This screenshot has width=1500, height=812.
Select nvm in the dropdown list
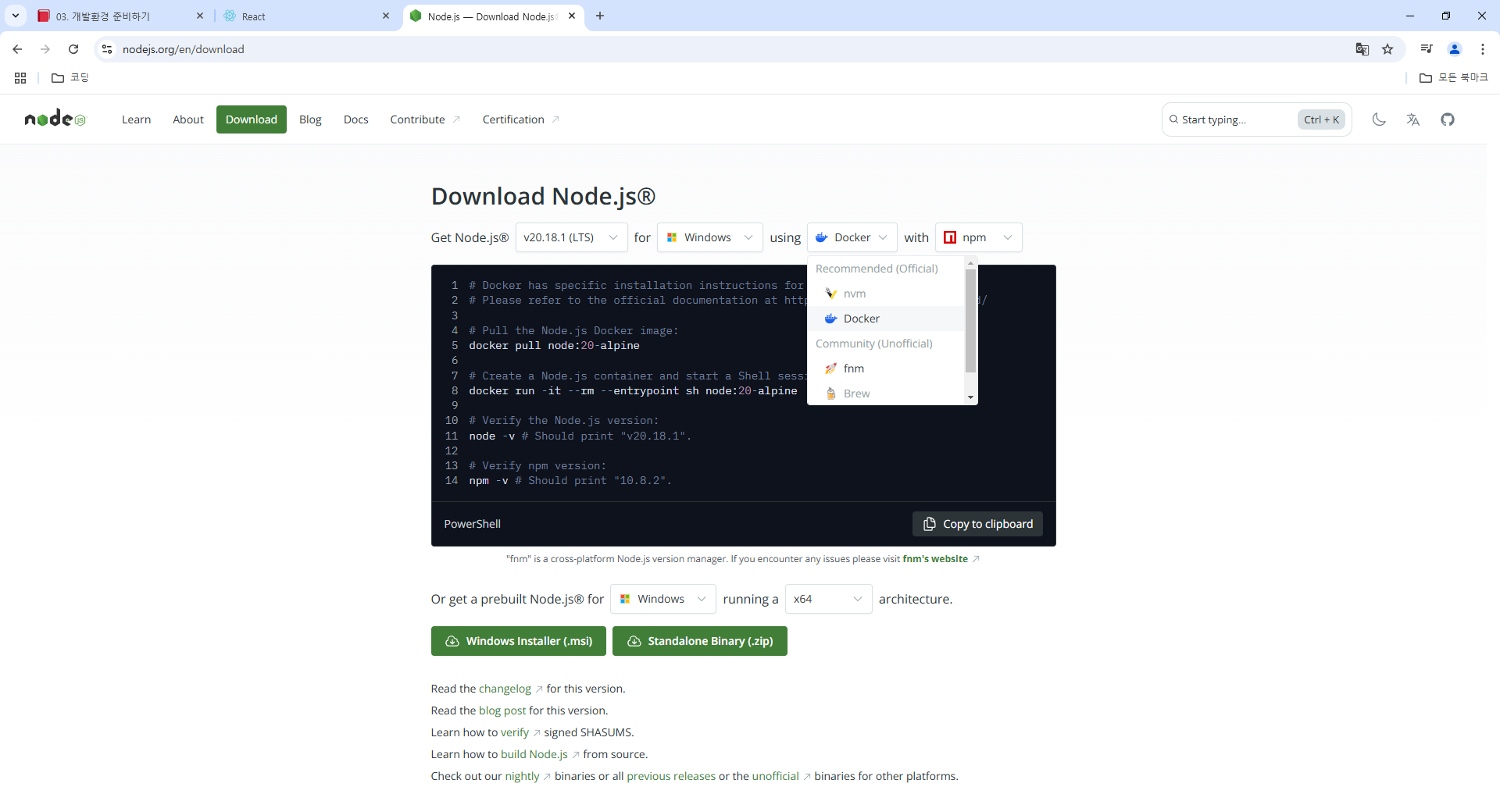click(x=886, y=294)
